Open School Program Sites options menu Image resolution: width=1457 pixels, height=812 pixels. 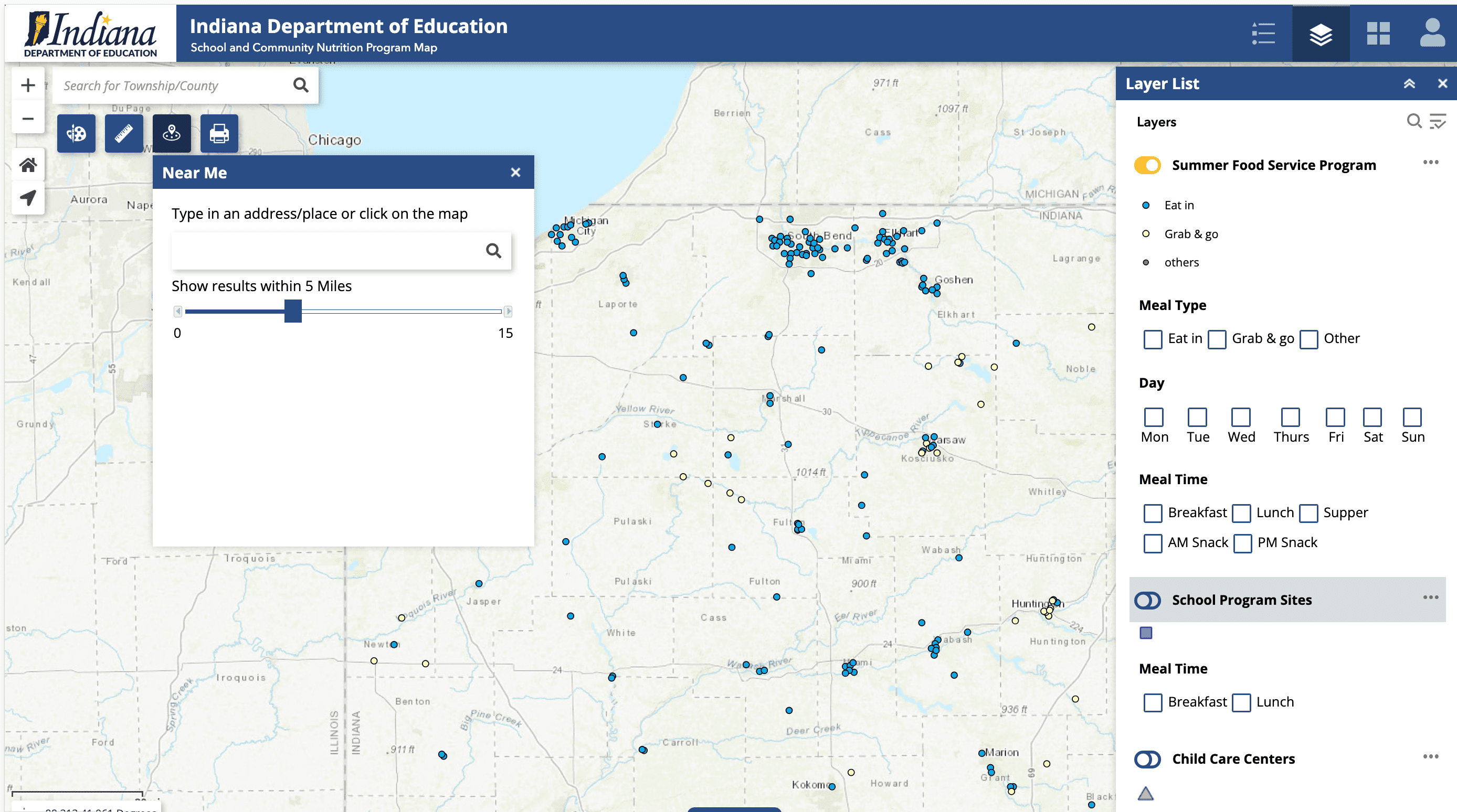[1431, 597]
